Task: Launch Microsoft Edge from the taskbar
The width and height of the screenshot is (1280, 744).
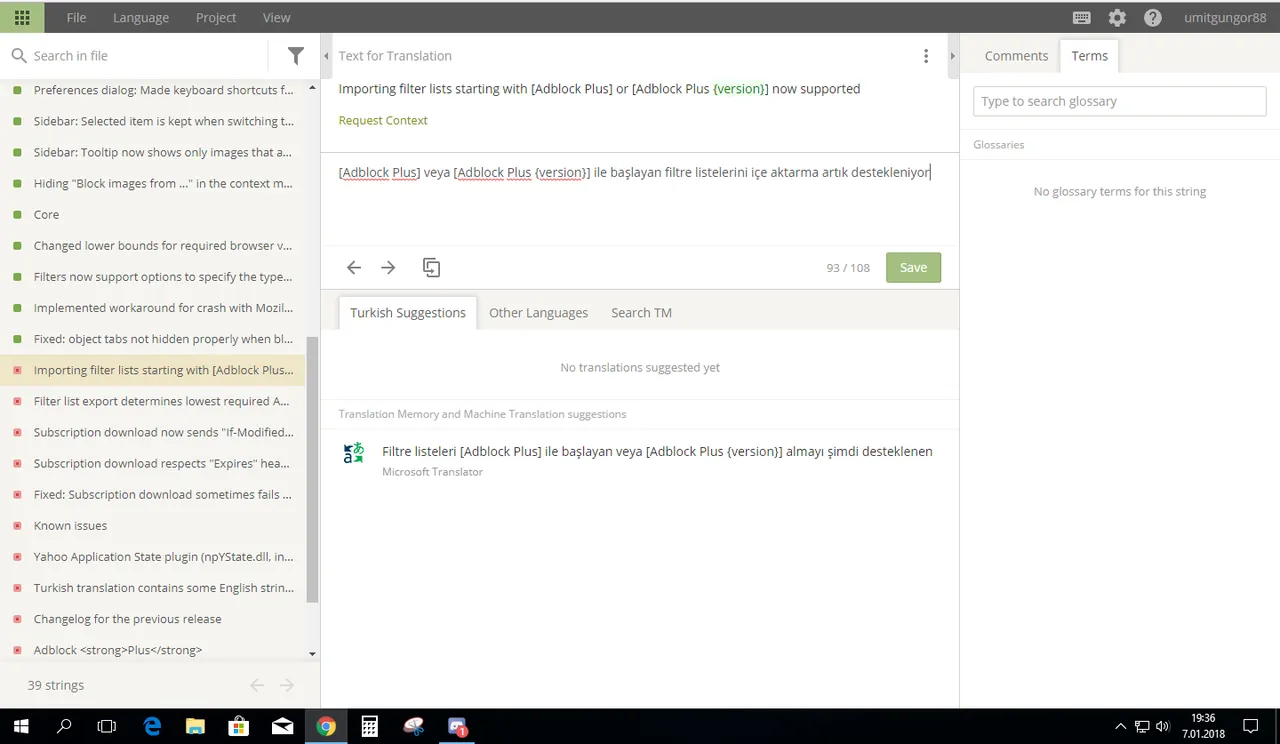Action: click(152, 727)
